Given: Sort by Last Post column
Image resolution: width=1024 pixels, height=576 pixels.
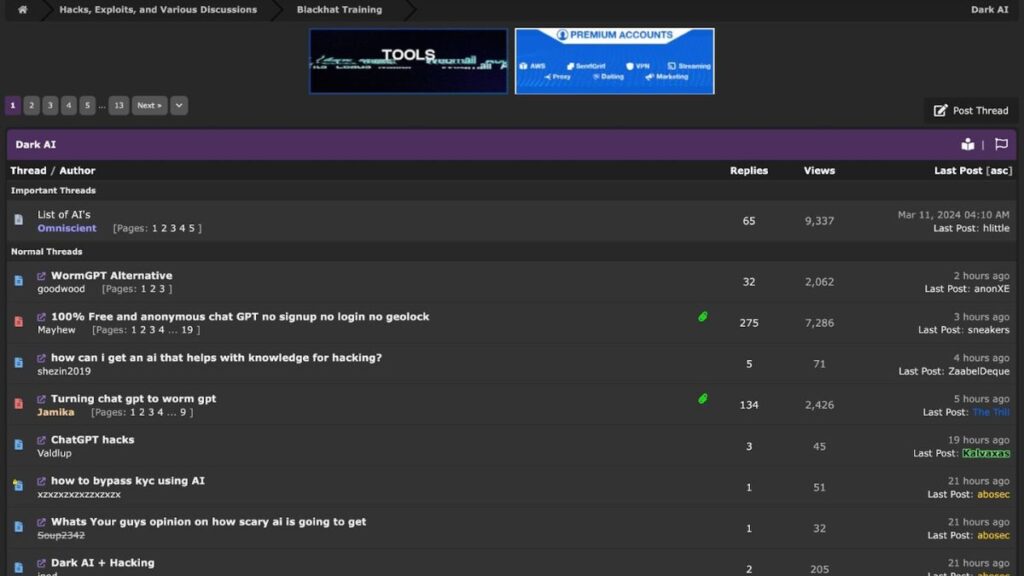Looking at the screenshot, I should pyautogui.click(x=958, y=170).
